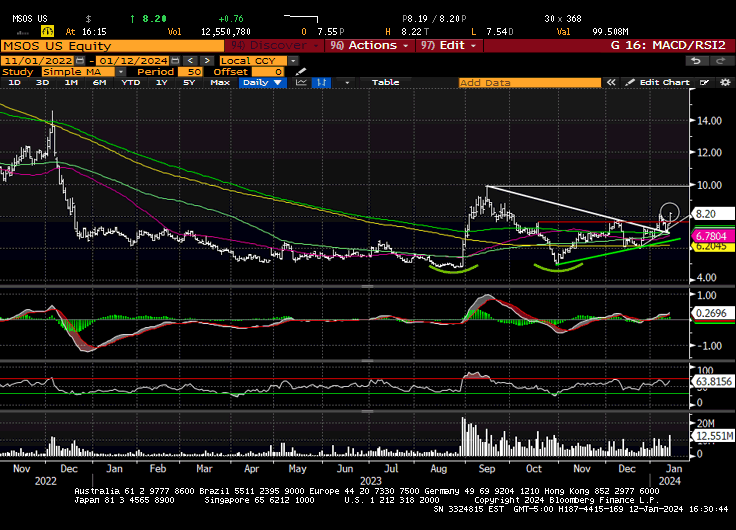Select the 1M time range

click(71, 83)
